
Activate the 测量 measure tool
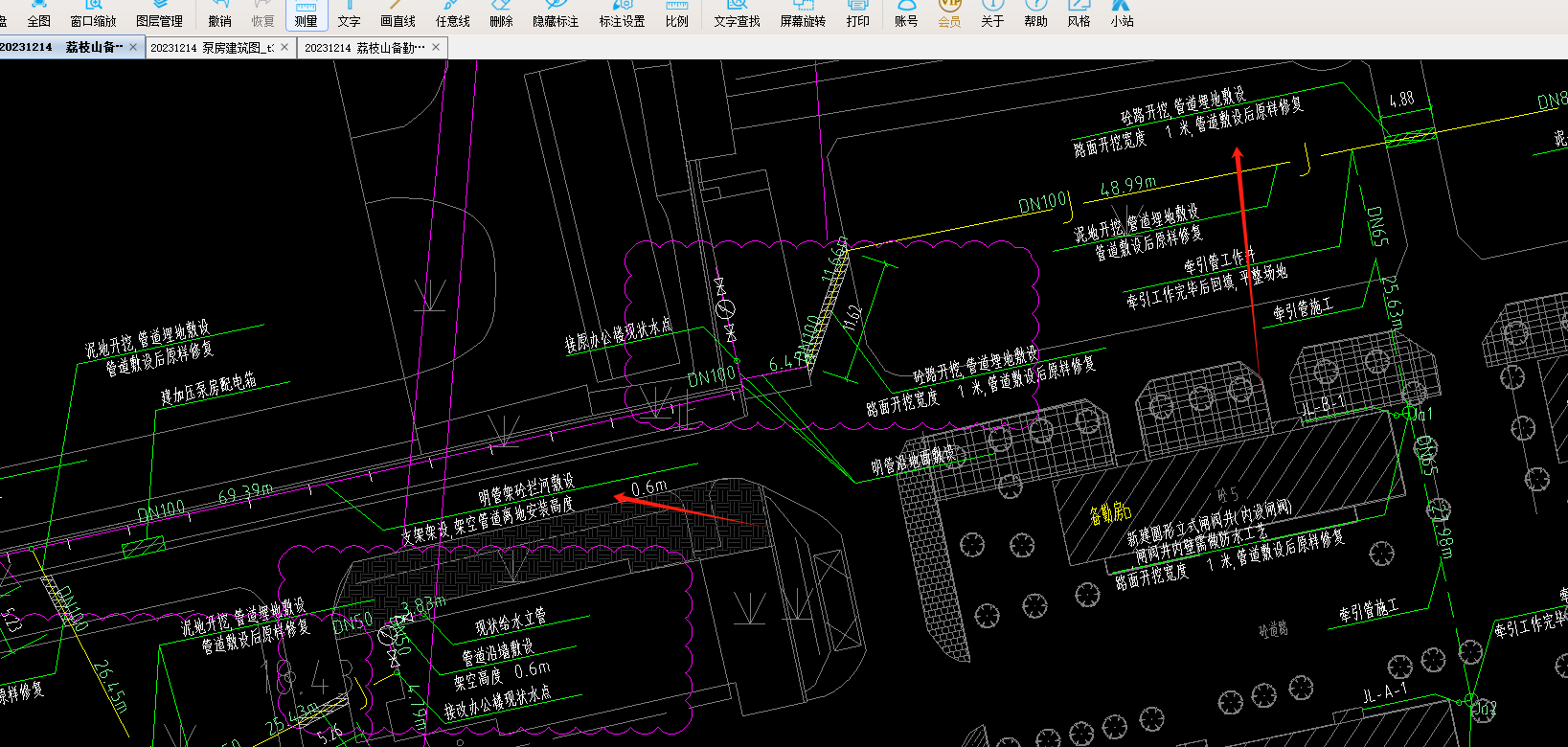(x=307, y=14)
